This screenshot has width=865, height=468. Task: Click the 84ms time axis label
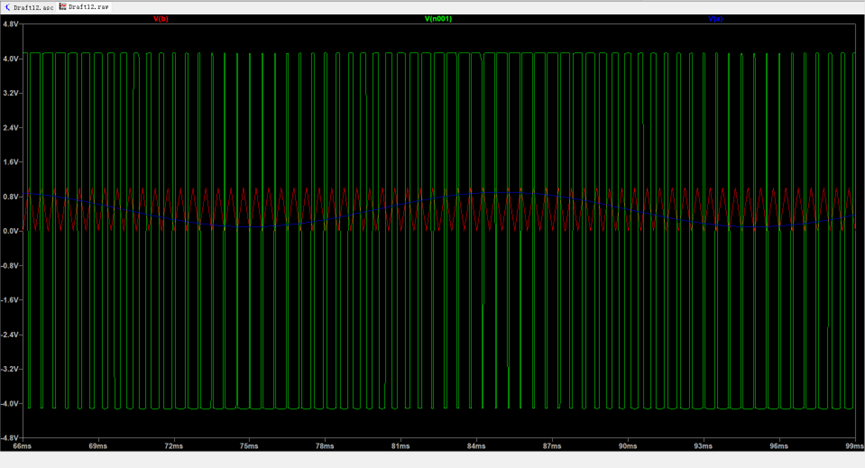pyautogui.click(x=476, y=446)
